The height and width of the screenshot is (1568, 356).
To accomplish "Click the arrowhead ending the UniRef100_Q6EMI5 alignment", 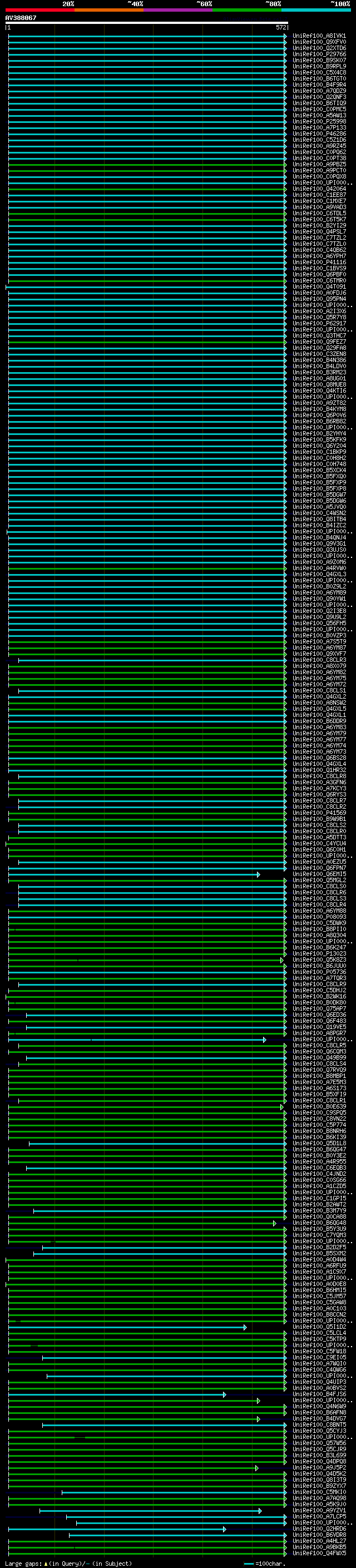I will click(259, 875).
